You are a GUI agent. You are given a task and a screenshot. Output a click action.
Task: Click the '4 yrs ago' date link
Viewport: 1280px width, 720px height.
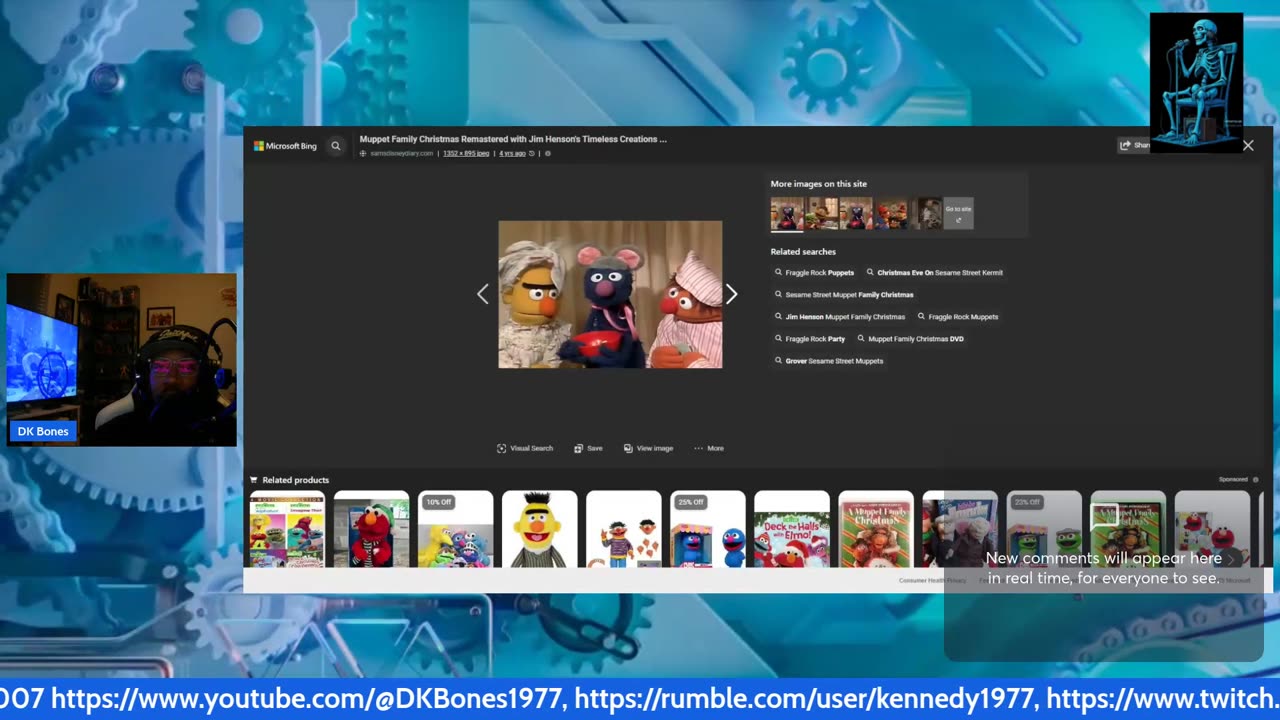tap(512, 153)
